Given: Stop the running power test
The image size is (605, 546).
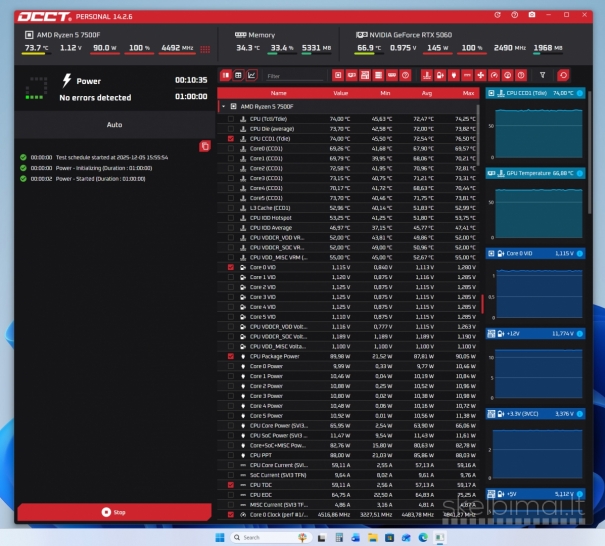Looking at the screenshot, I should pyautogui.click(x=114, y=512).
